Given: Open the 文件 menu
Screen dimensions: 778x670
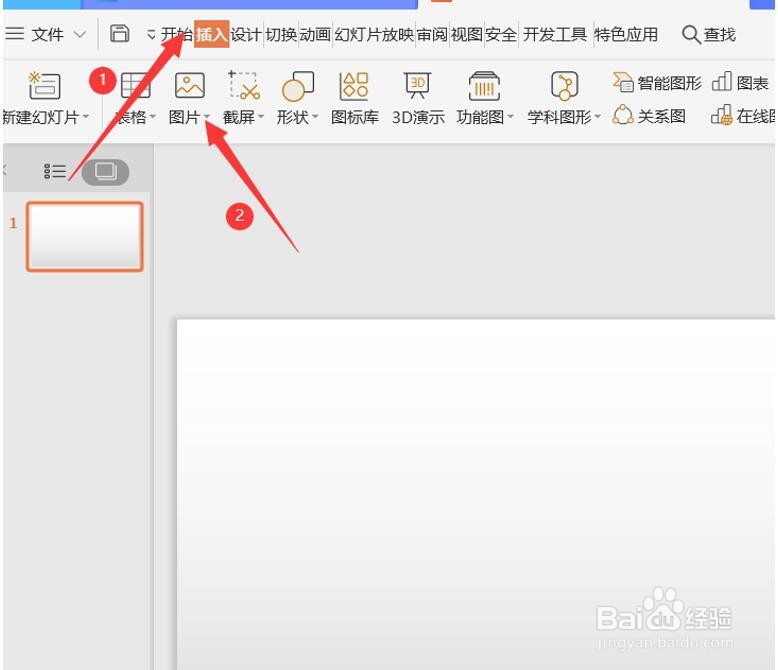Looking at the screenshot, I should coord(48,35).
